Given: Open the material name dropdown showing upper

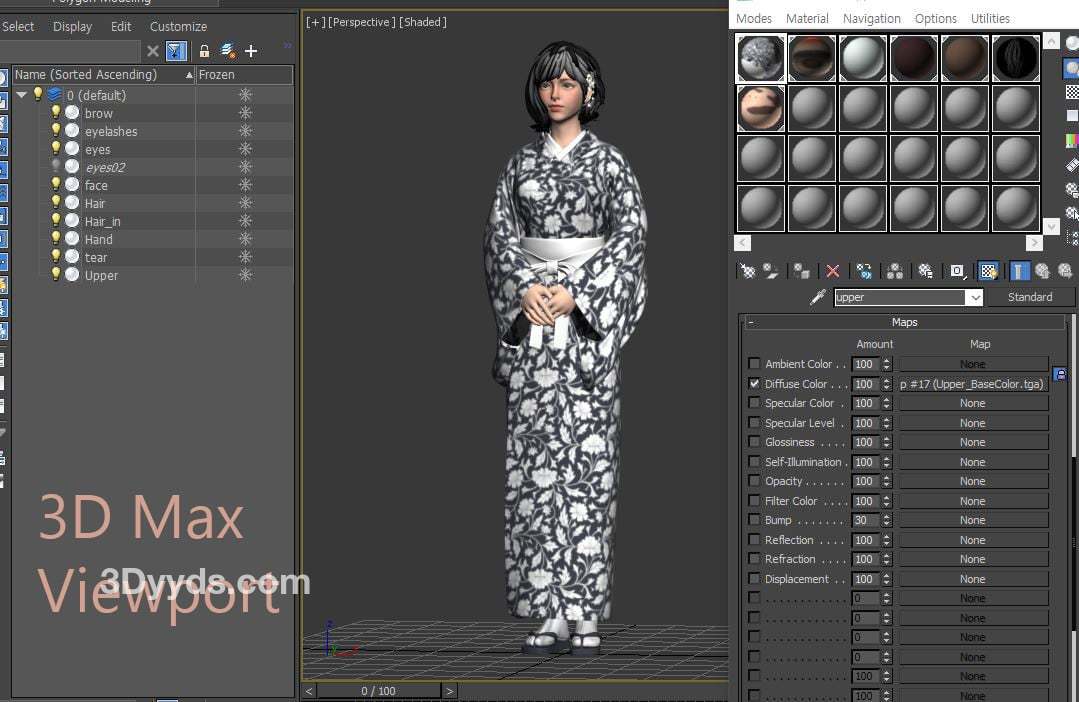Looking at the screenshot, I should coord(974,298).
